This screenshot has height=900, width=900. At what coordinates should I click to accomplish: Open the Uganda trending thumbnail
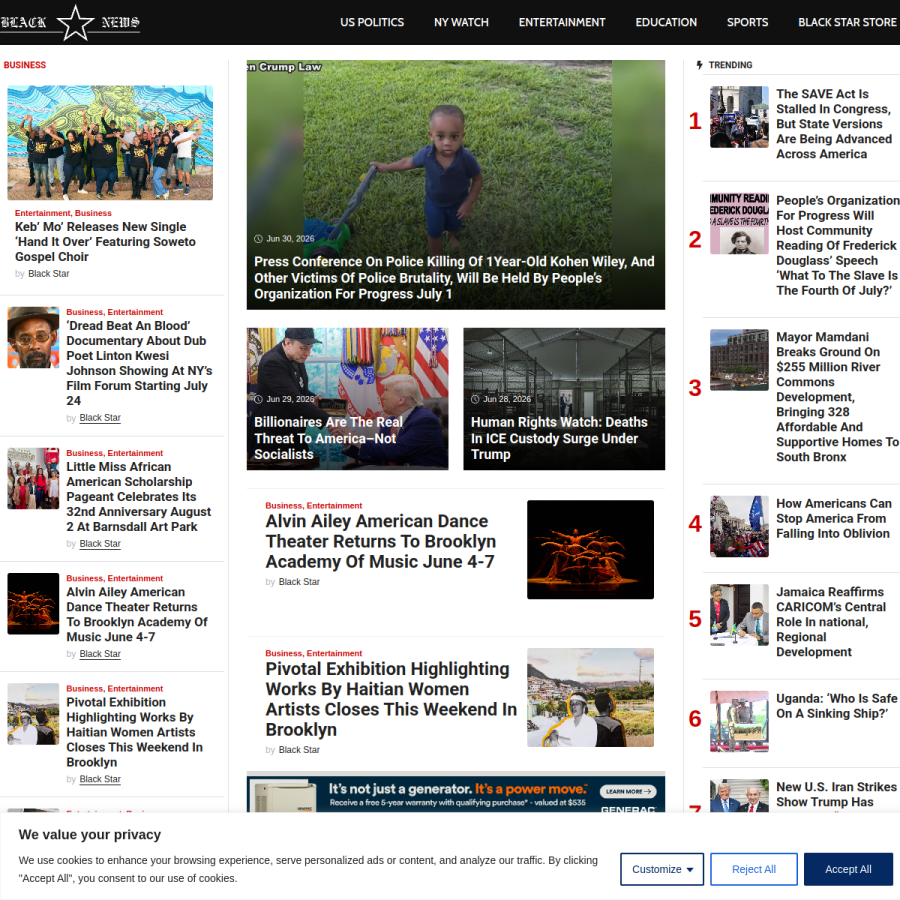click(x=739, y=721)
